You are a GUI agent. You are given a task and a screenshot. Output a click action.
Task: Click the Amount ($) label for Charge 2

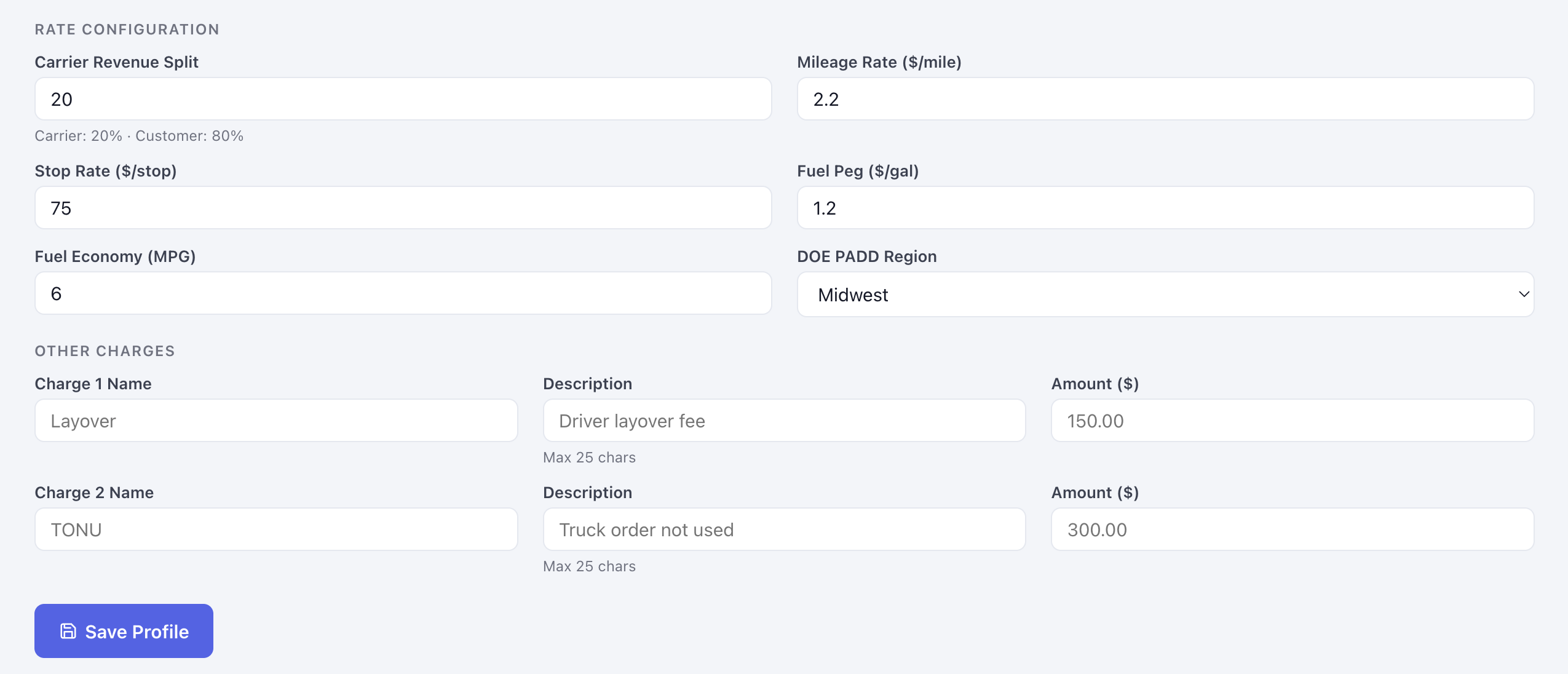coord(1095,493)
